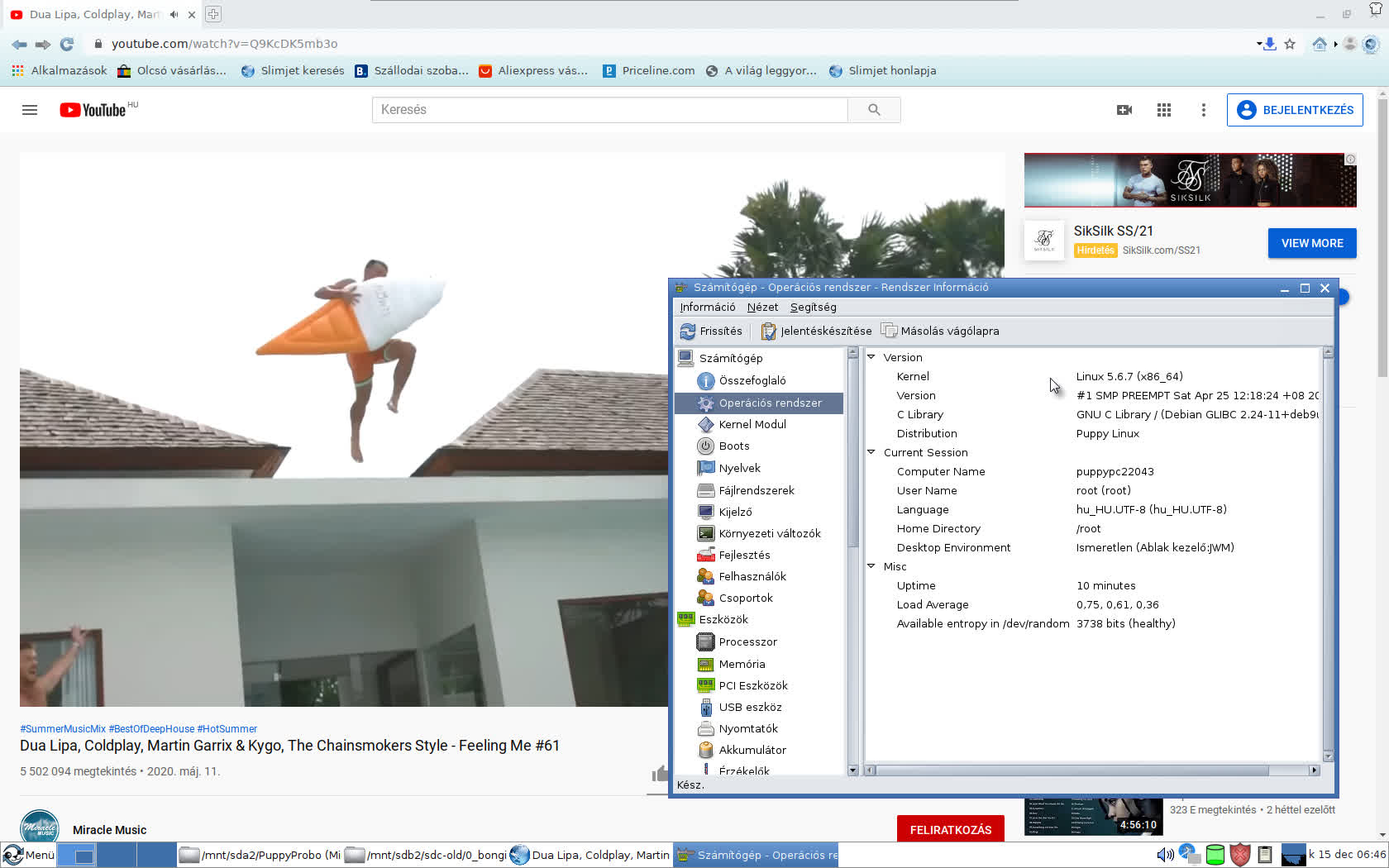
Task: Click the Distribution row
Action: (x=1093, y=433)
